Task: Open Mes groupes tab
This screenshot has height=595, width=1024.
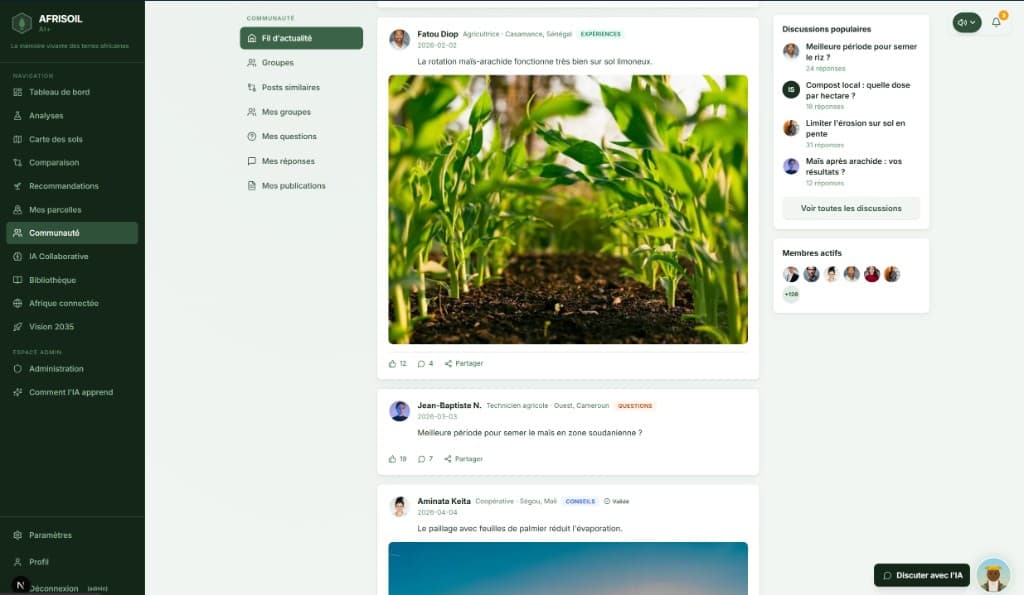Action: tap(301, 112)
